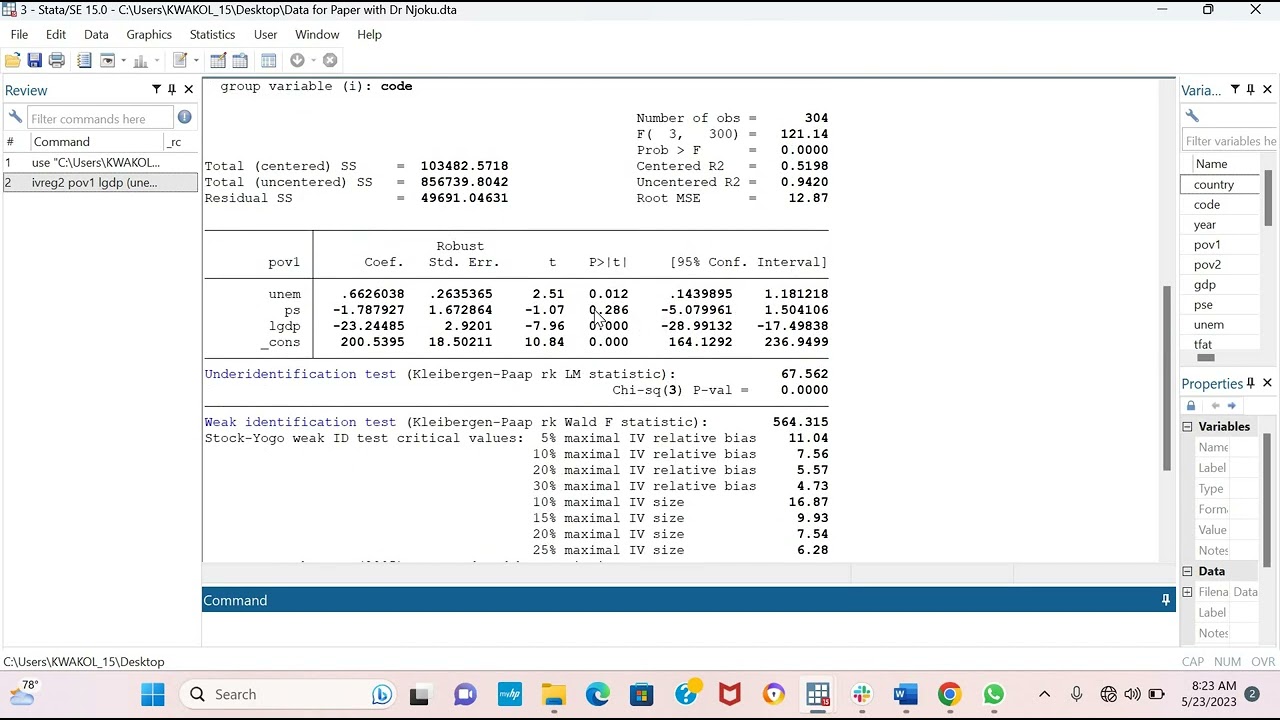Open the User menu

tap(265, 34)
